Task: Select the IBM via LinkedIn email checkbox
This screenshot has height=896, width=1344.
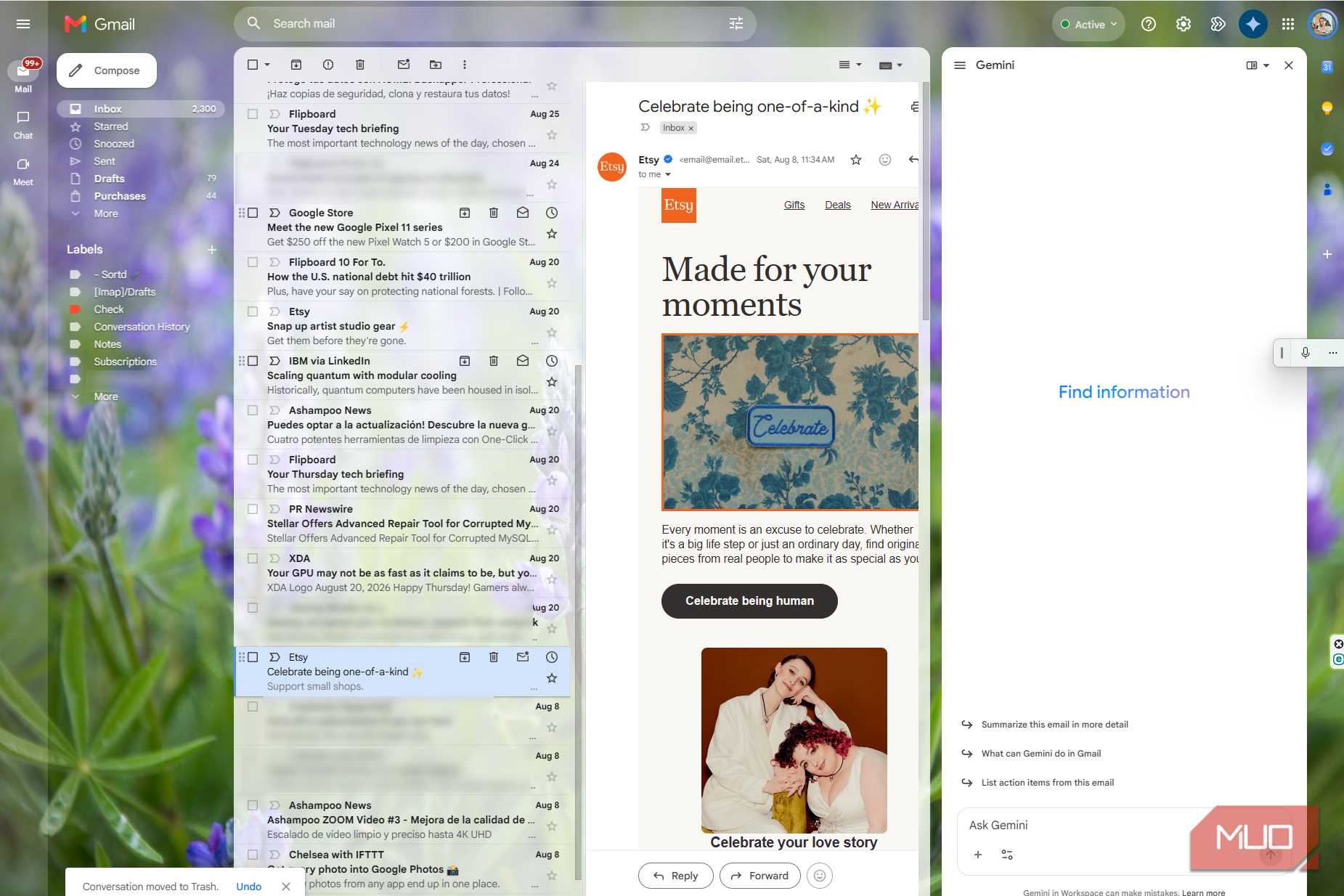Action: pos(253,361)
